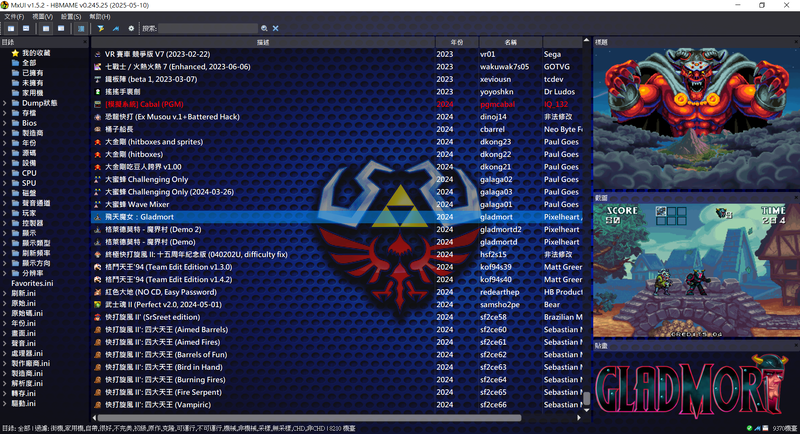The height and width of the screenshot is (434, 800).
Task: Select the 驅動.ini entry
Action: [23, 403]
